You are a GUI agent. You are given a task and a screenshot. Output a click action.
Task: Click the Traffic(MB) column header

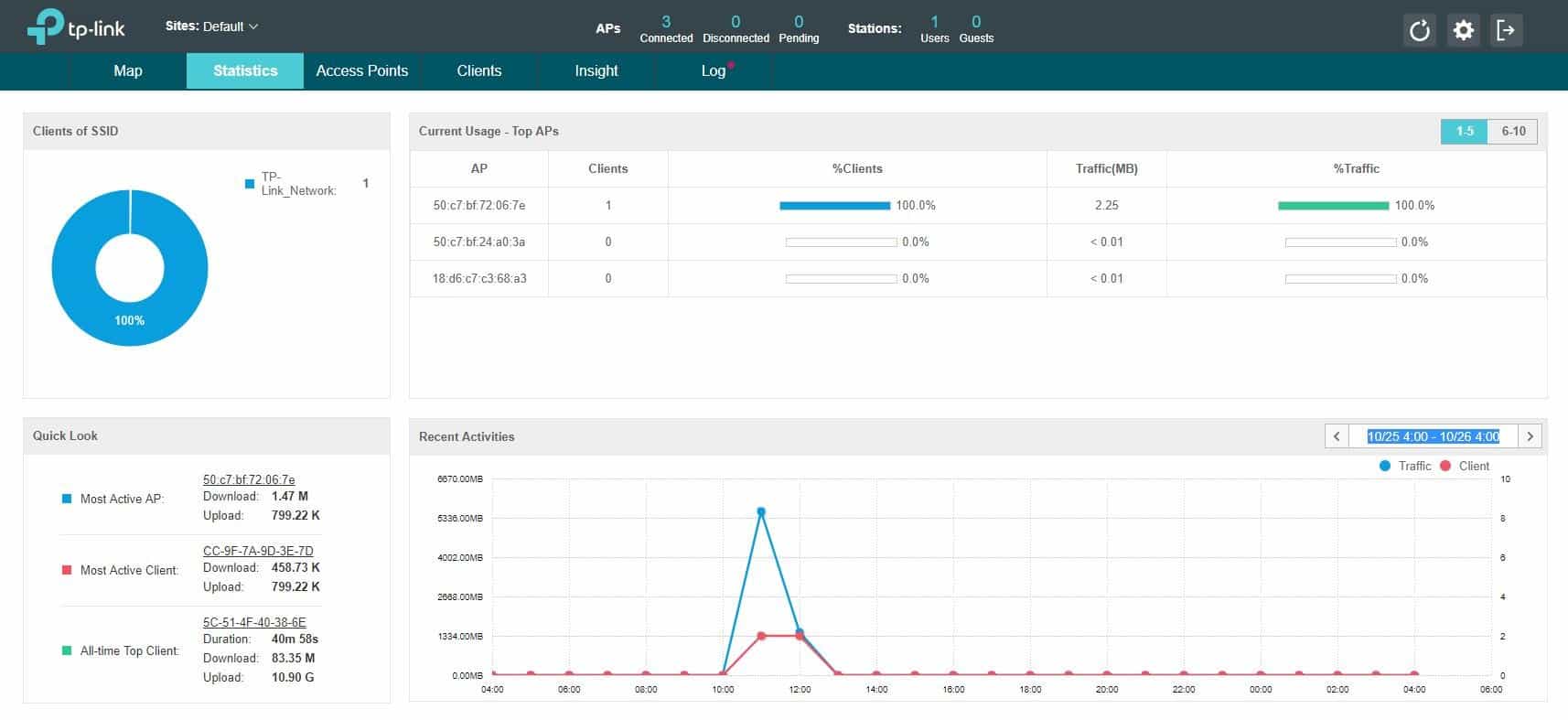[1107, 168]
